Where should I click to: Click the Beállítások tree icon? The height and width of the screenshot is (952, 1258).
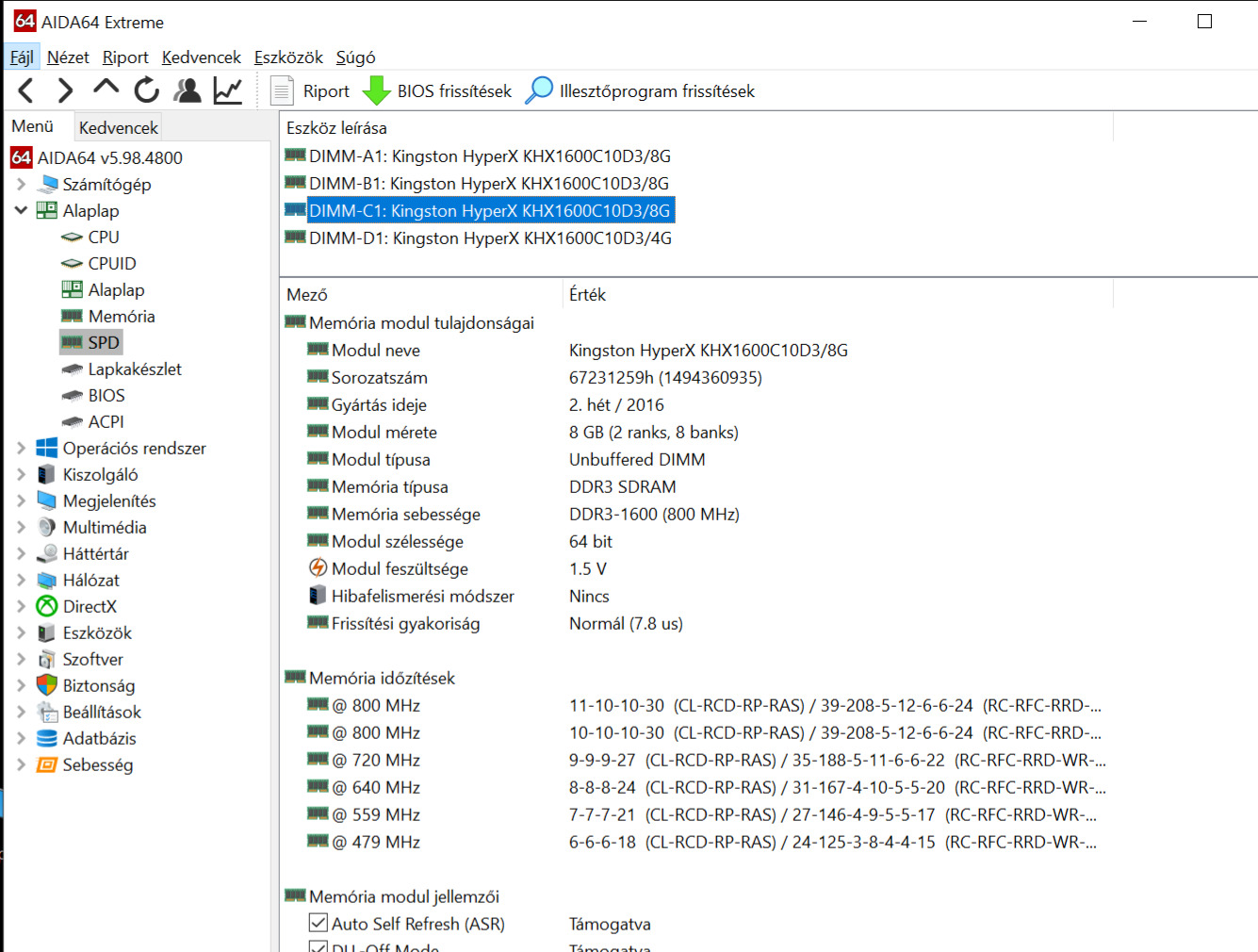(46, 712)
